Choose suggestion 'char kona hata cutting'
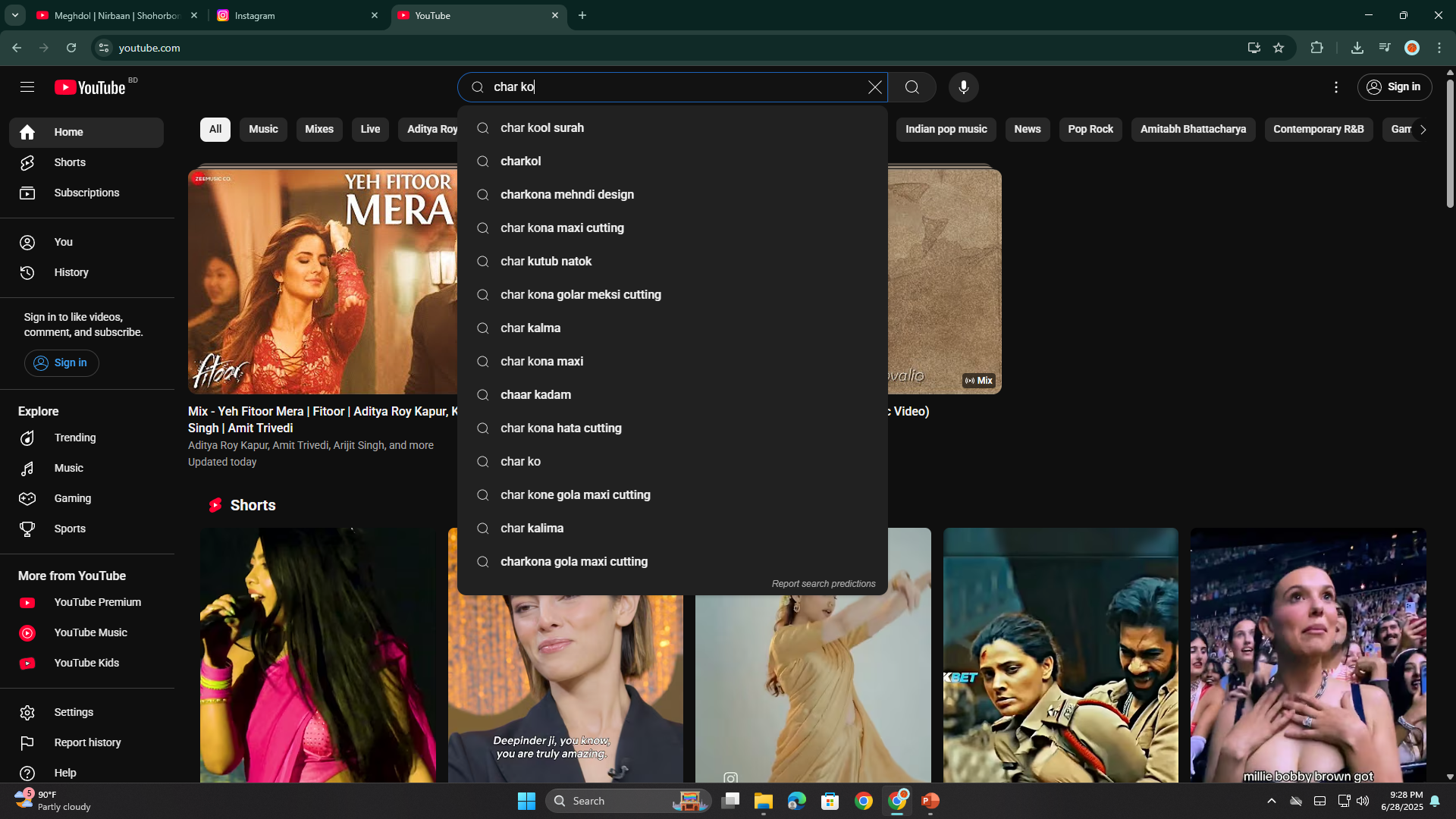The width and height of the screenshot is (1456, 819). pos(672,428)
